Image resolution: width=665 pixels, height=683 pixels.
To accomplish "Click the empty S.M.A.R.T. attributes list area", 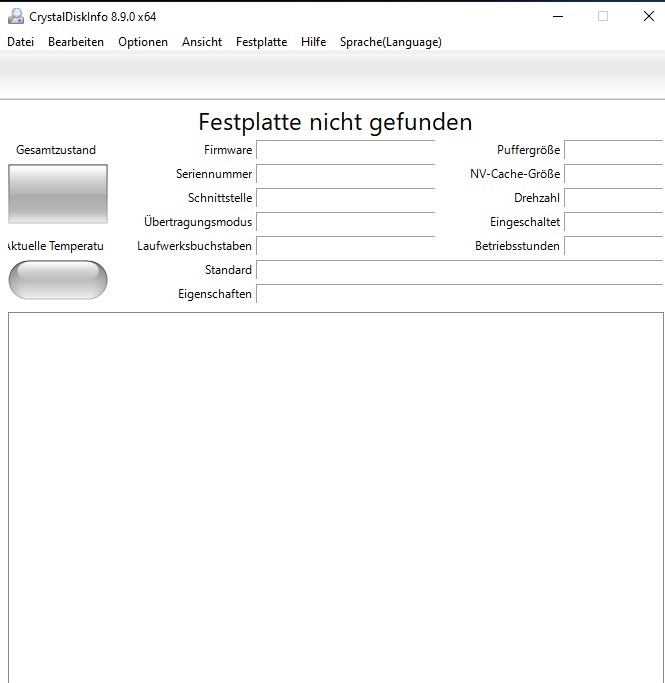I will (x=336, y=497).
